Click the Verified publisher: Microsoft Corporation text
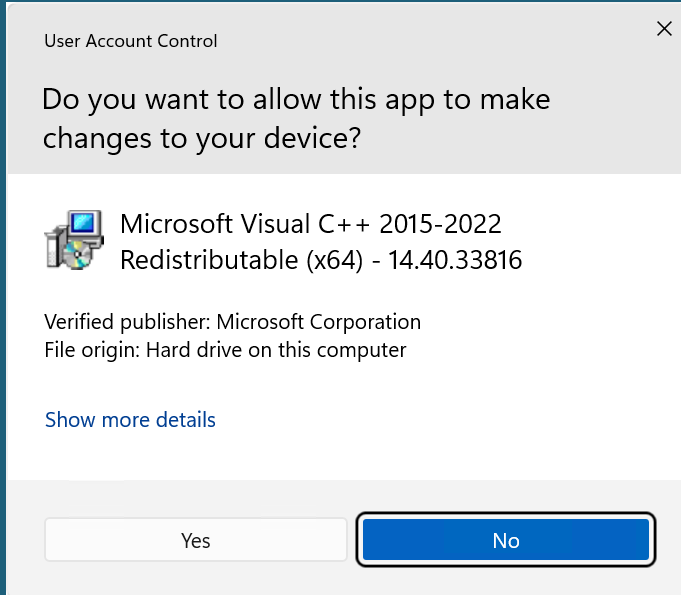The image size is (681, 595). click(x=233, y=322)
